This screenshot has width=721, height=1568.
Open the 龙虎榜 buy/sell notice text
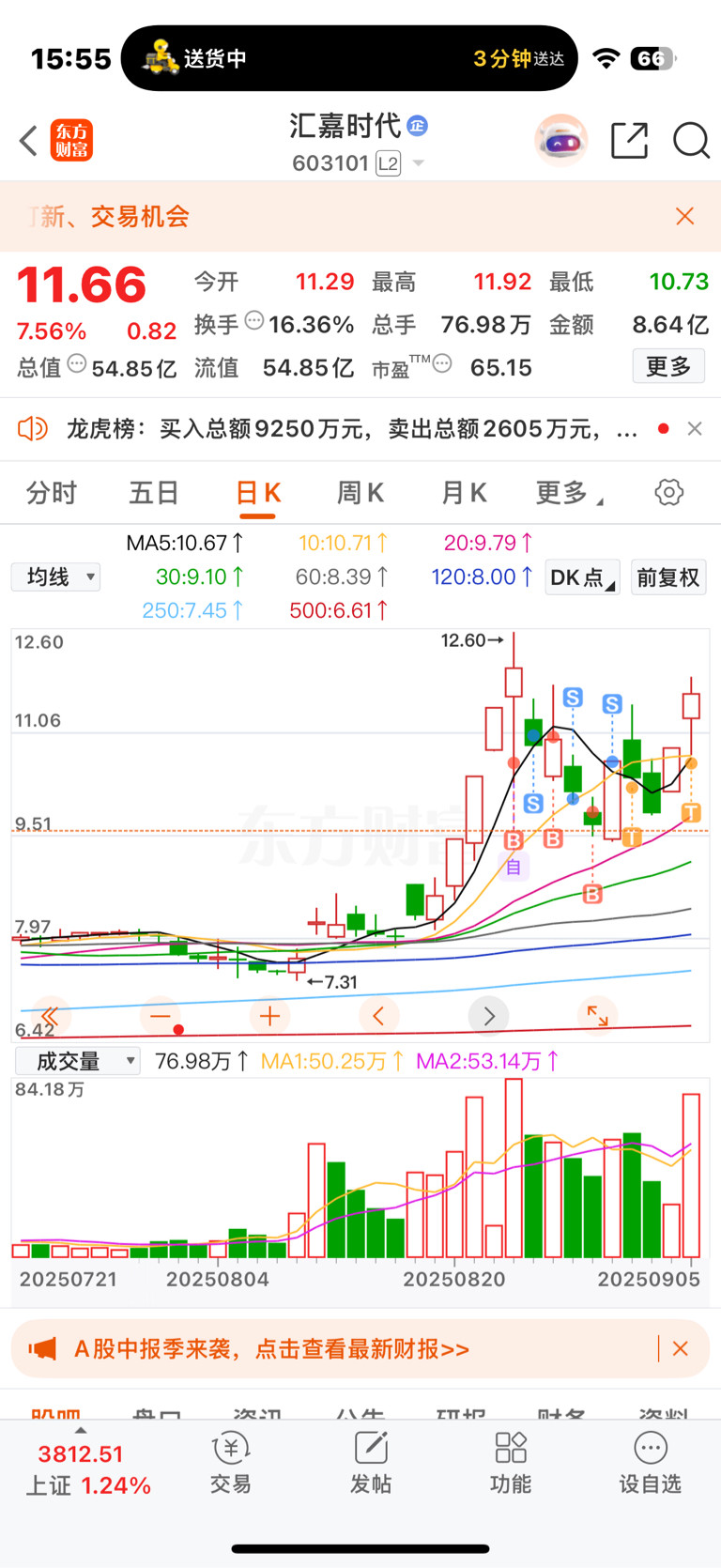pyautogui.click(x=352, y=429)
